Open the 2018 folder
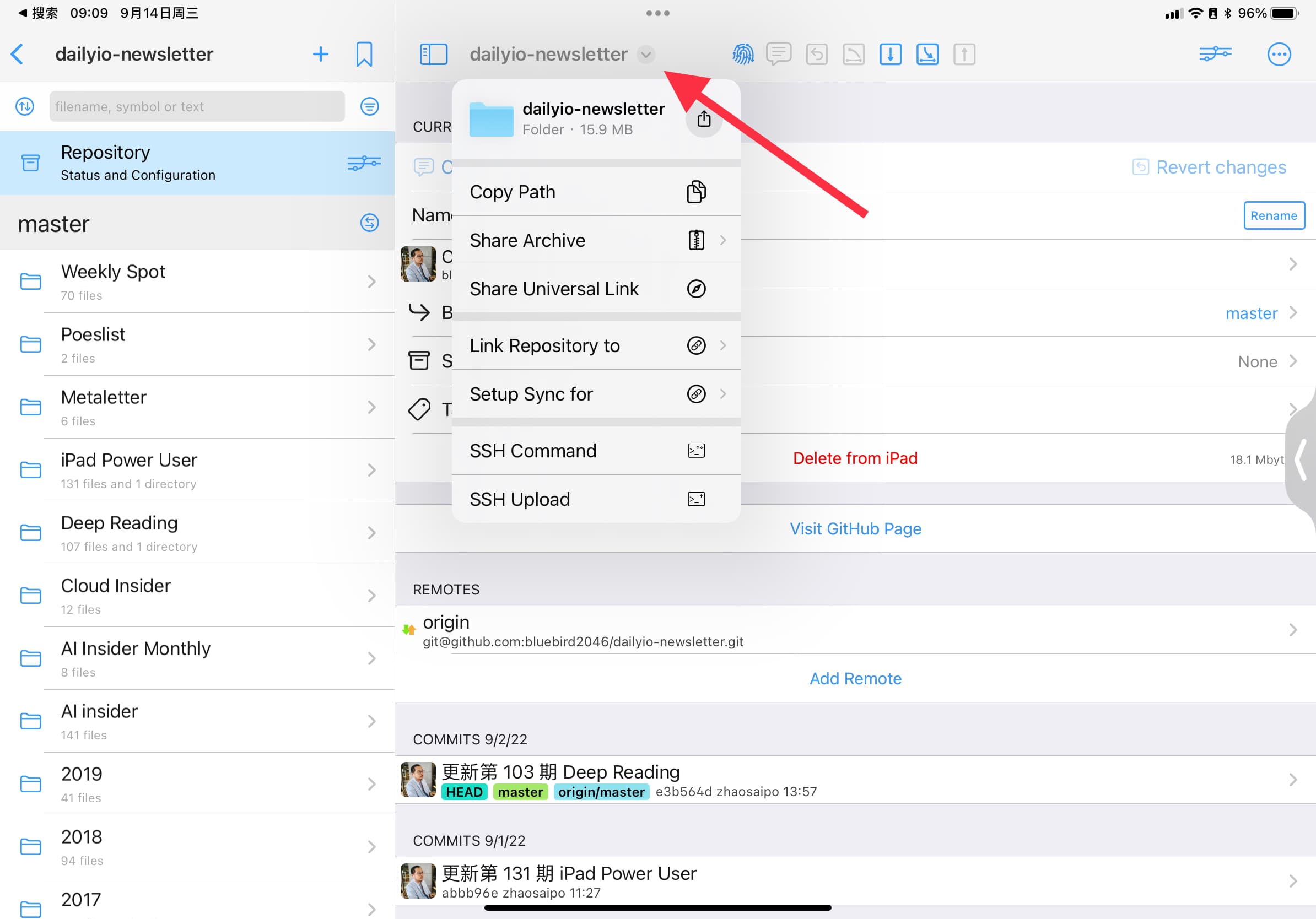The image size is (1316, 919). pyautogui.click(x=197, y=847)
